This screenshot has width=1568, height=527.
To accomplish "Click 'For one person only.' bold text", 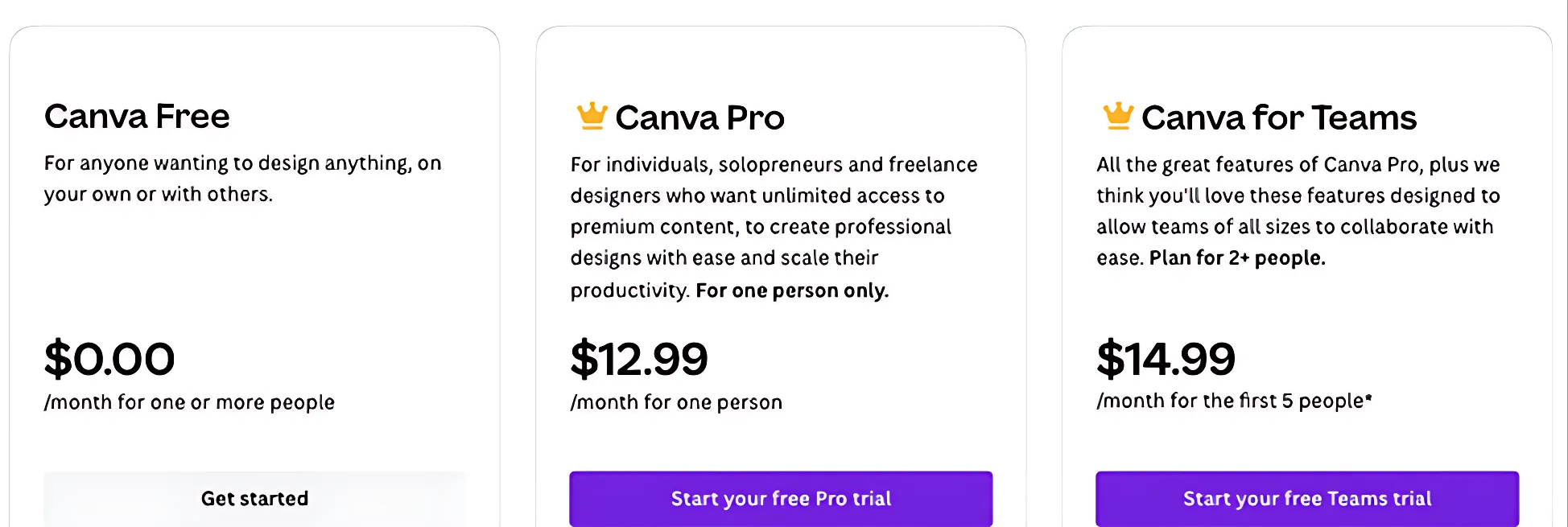I will click(792, 290).
